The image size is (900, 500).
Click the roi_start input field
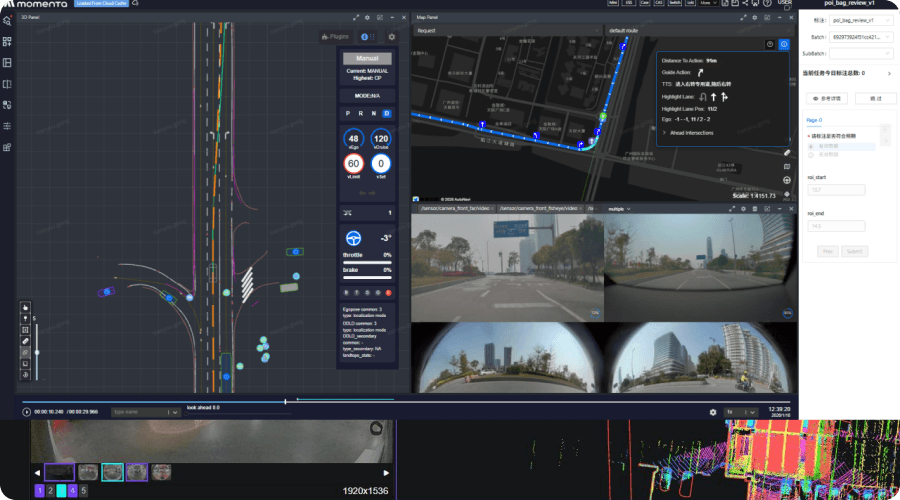tap(836, 190)
